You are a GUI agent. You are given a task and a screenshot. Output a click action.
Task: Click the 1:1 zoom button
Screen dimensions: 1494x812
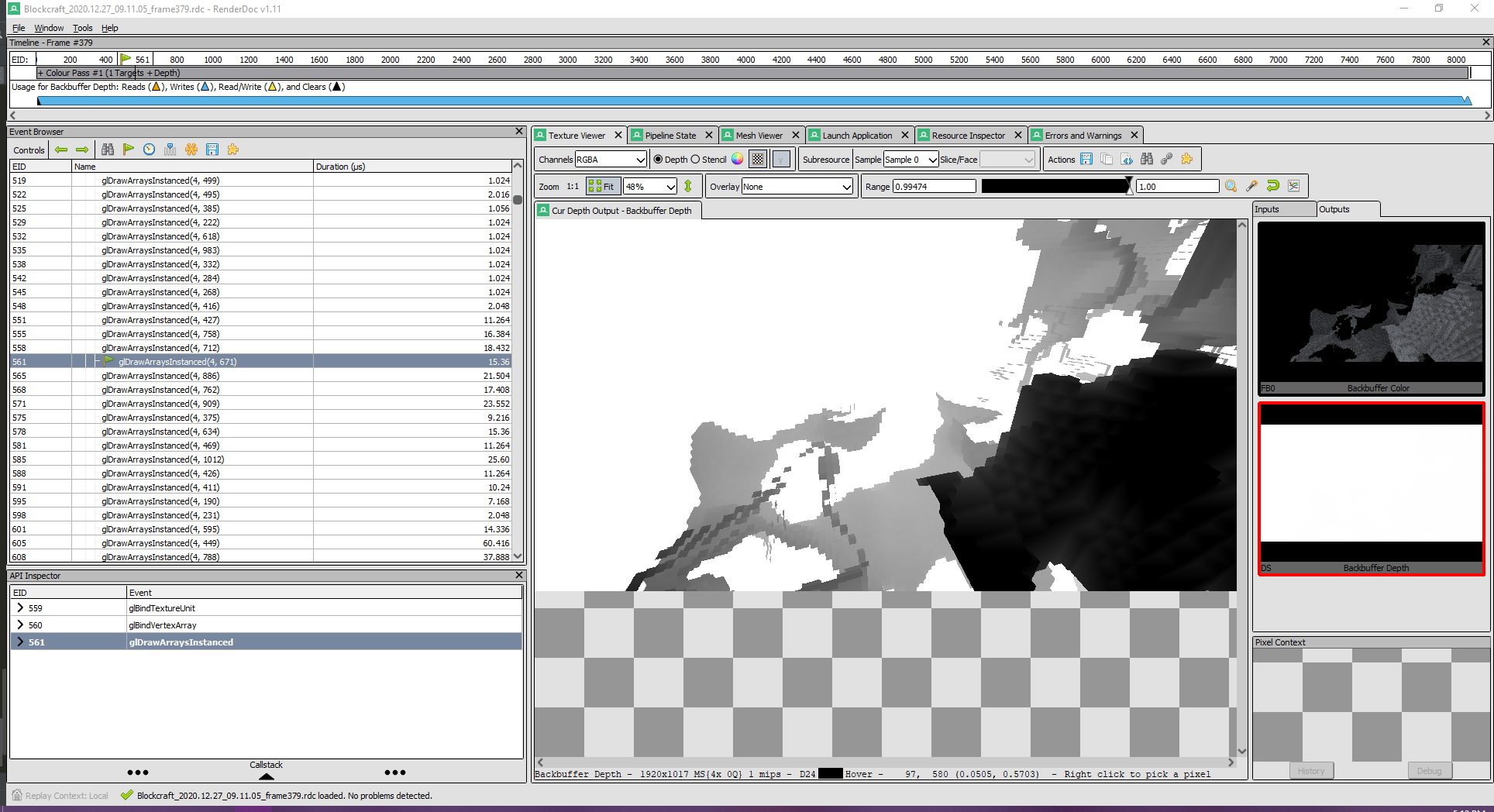(573, 186)
